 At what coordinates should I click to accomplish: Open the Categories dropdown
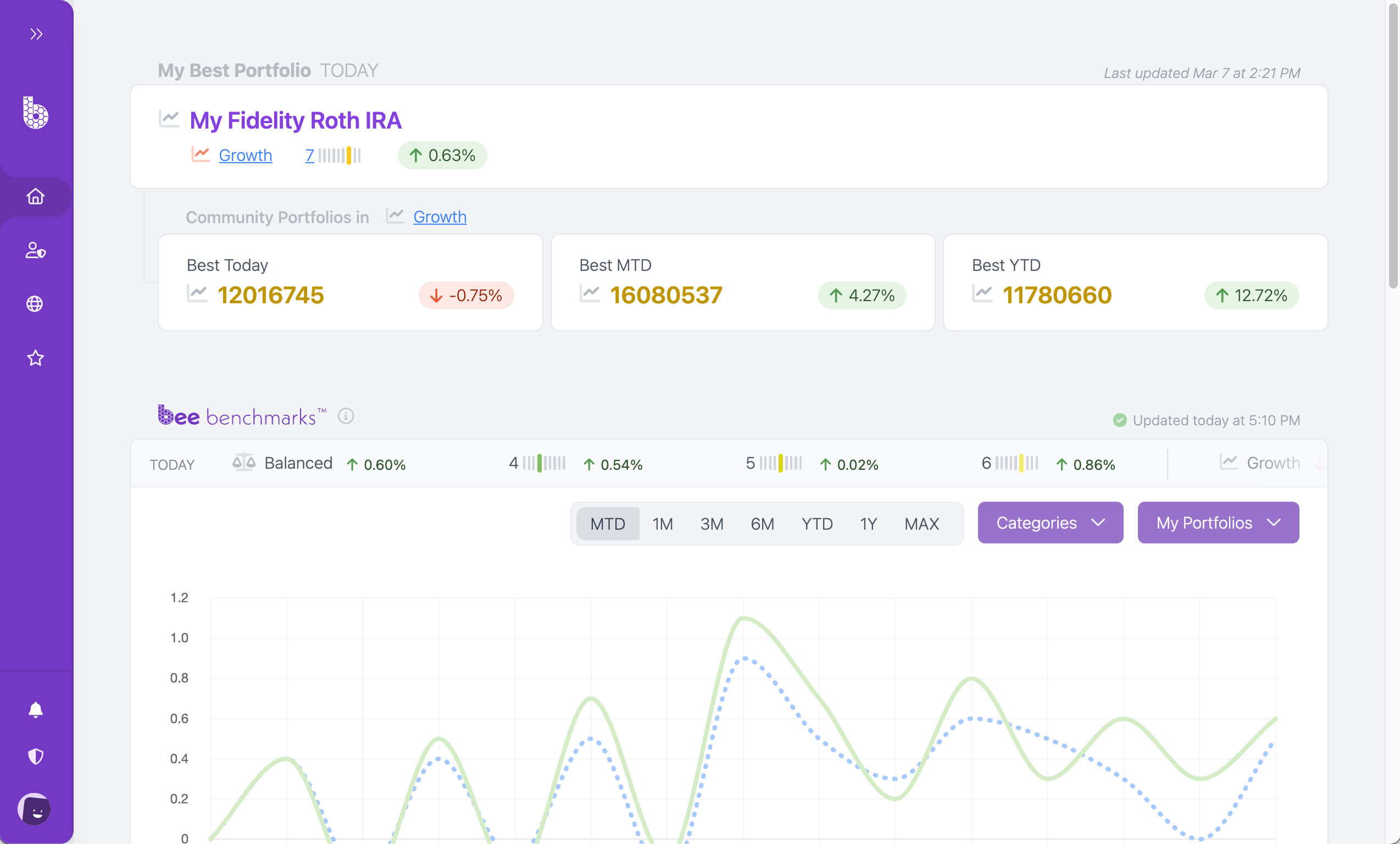click(1049, 523)
